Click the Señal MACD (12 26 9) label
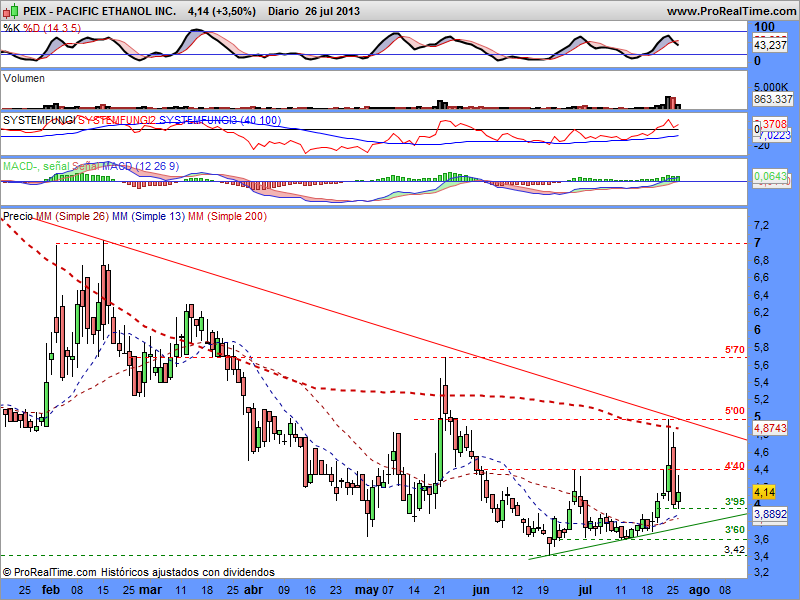This screenshot has height=600, width=800. (x=126, y=166)
